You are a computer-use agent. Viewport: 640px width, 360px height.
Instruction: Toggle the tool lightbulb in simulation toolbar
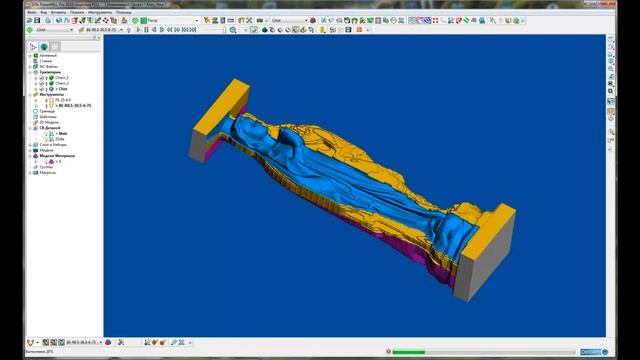[x=129, y=30]
